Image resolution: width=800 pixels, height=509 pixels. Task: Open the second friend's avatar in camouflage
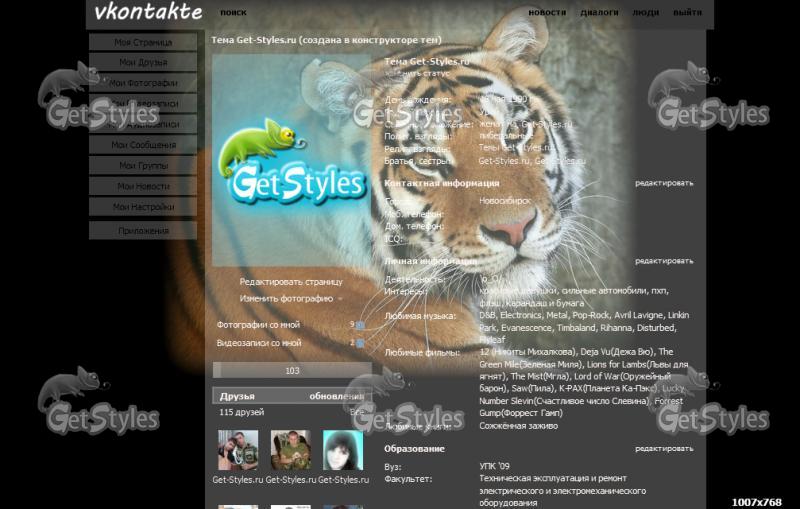[x=290, y=450]
